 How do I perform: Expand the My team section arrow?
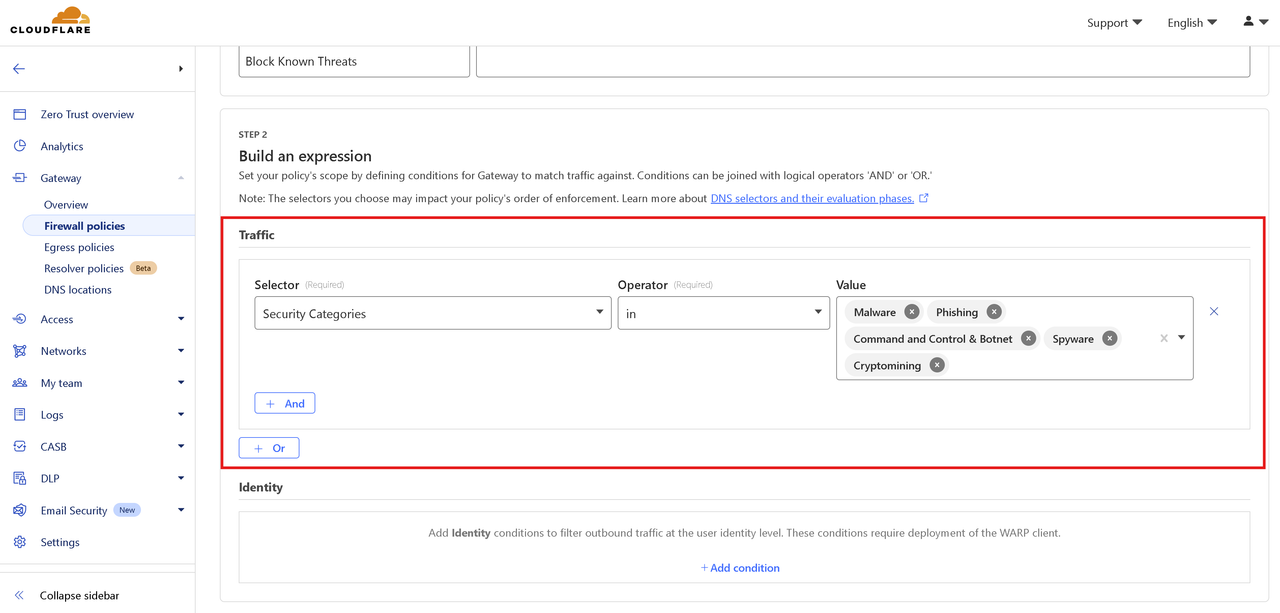coord(181,383)
